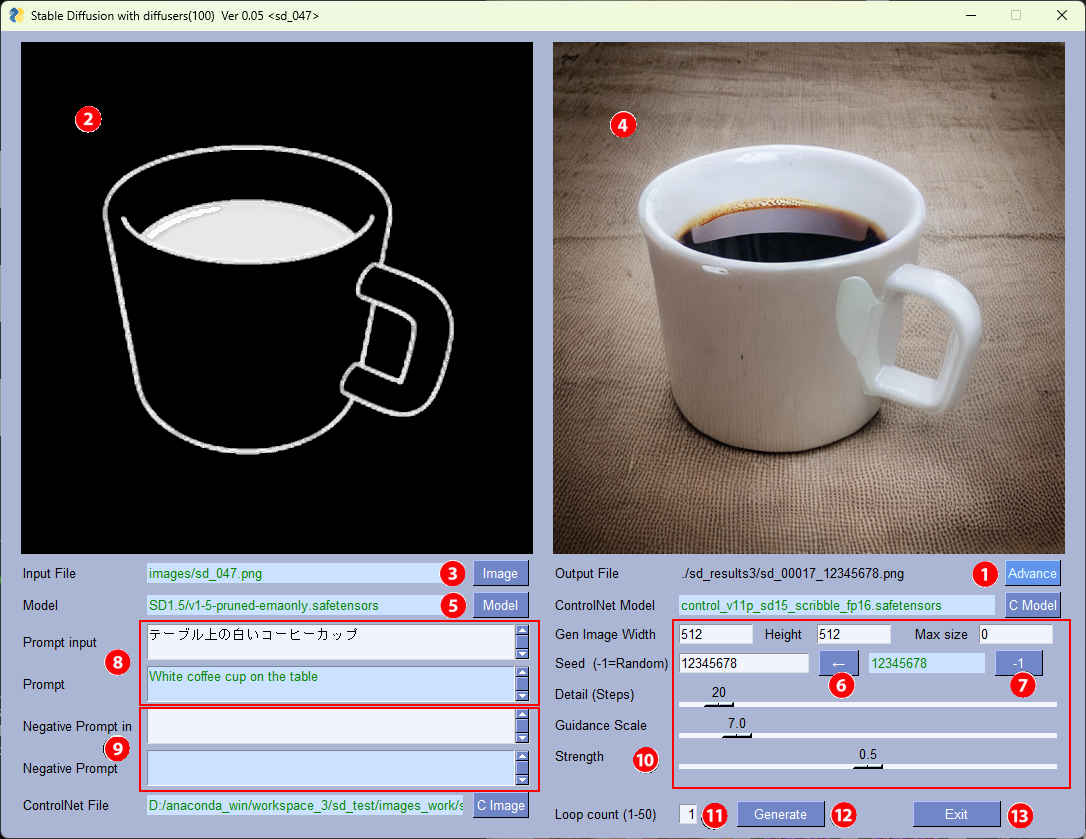Open the Model selection button

point(500,605)
